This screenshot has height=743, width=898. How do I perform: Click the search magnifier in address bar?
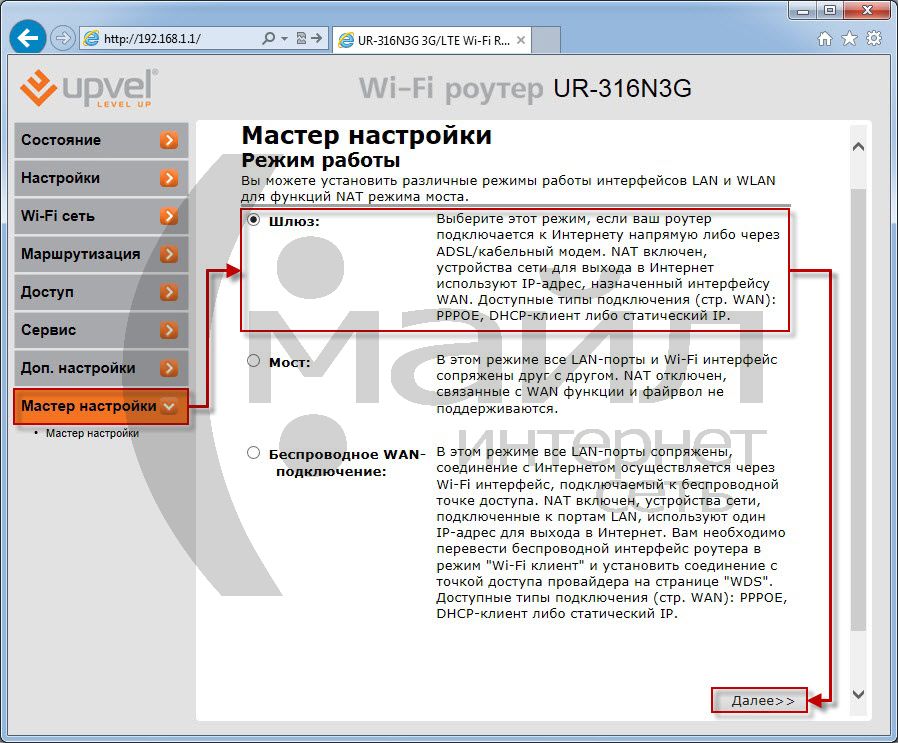point(268,39)
